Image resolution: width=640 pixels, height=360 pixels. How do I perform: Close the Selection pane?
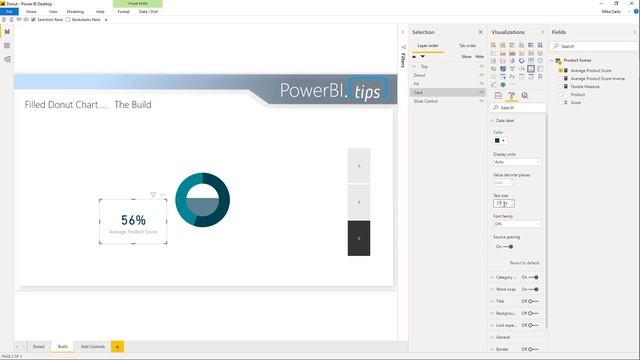(x=480, y=32)
